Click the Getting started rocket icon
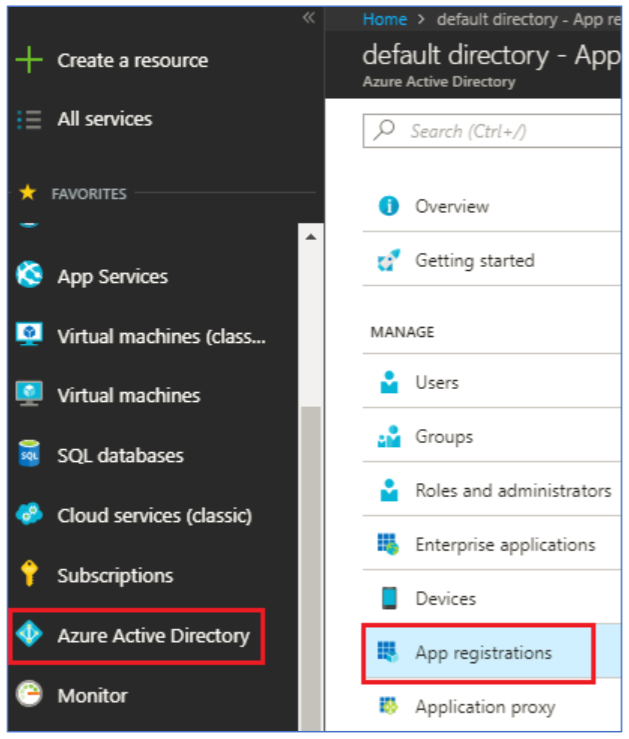This screenshot has width=629, height=739. click(x=389, y=260)
